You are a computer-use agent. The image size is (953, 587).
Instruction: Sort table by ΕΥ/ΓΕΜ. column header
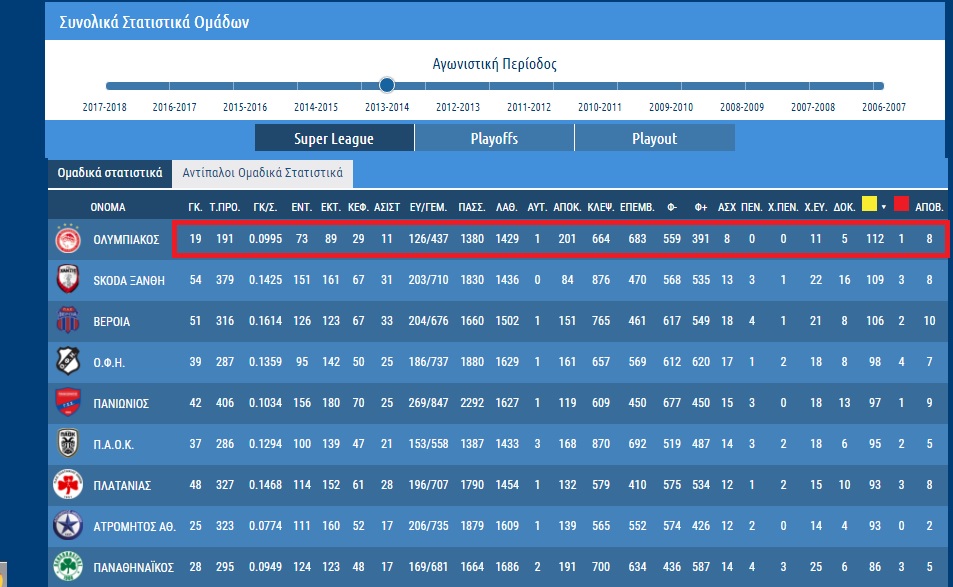coord(428,207)
